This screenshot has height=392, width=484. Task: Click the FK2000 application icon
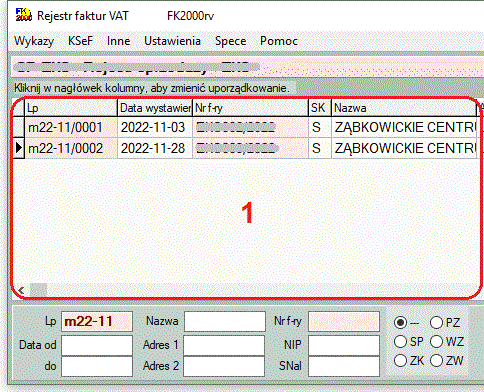point(23,15)
